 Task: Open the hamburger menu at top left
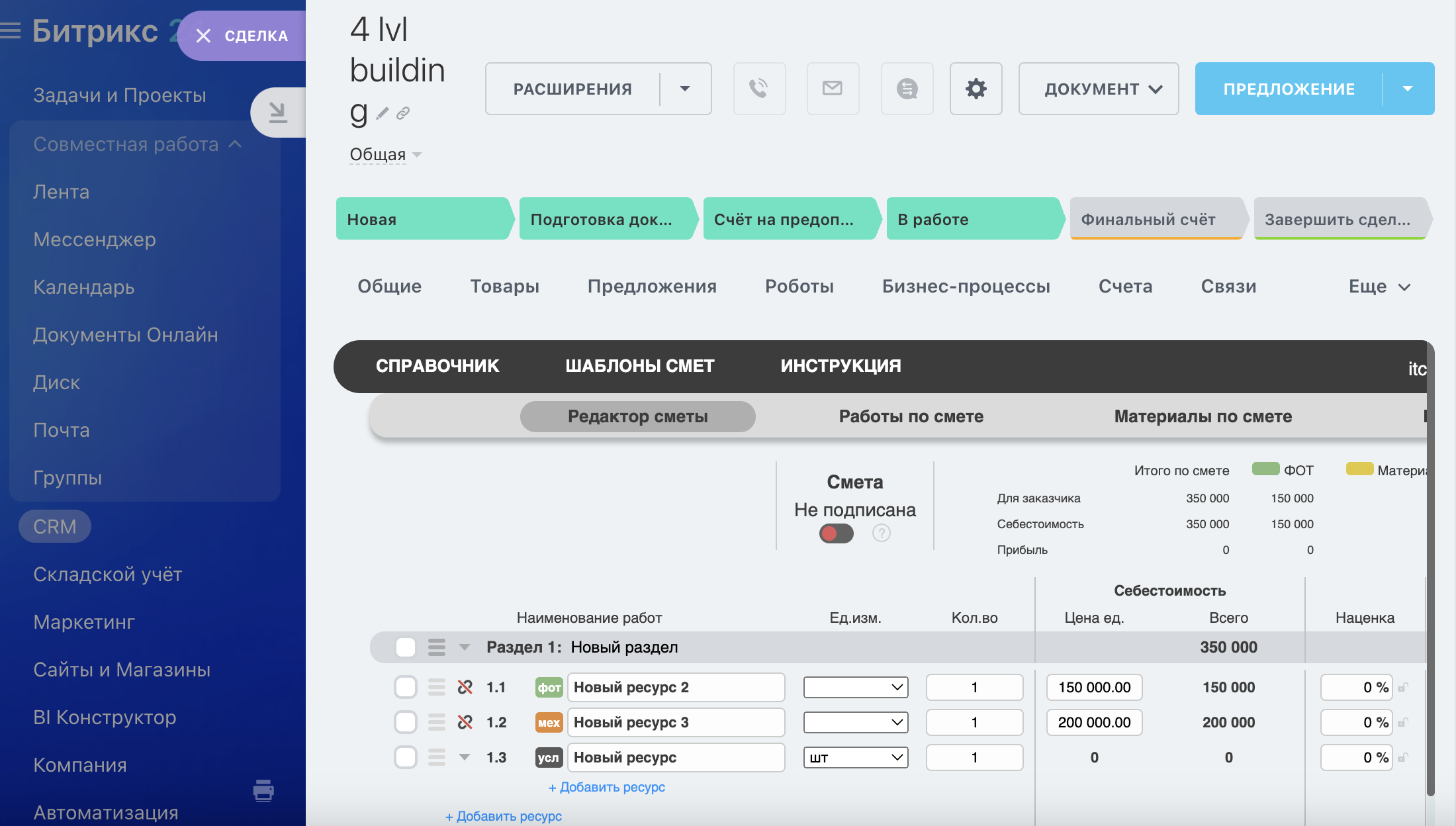tap(11, 30)
